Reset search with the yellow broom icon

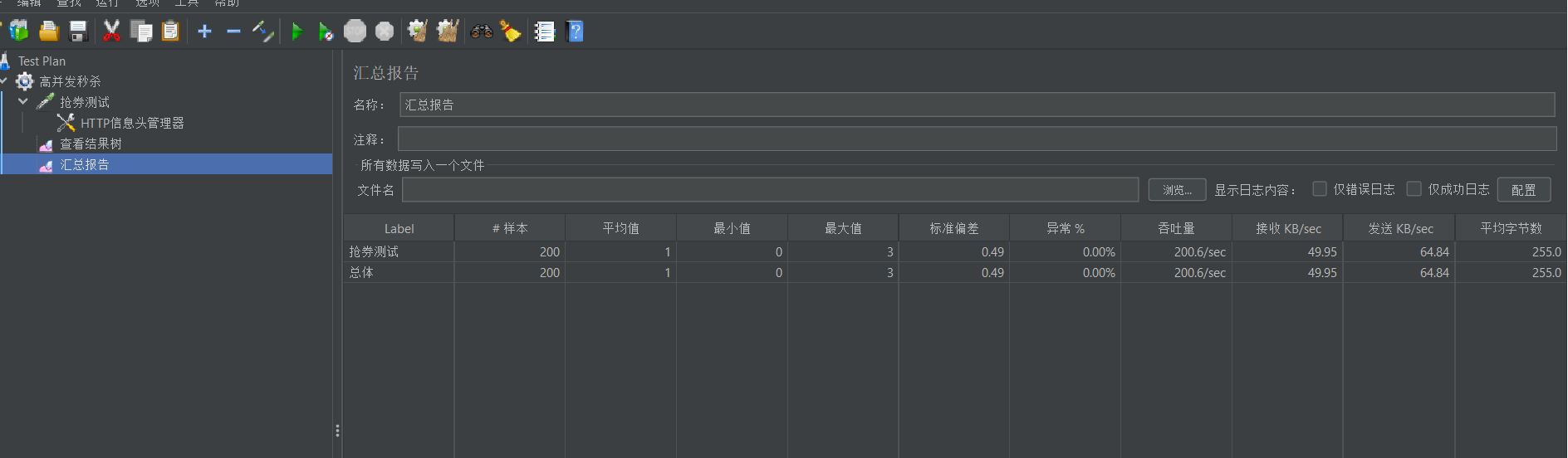[x=510, y=32]
